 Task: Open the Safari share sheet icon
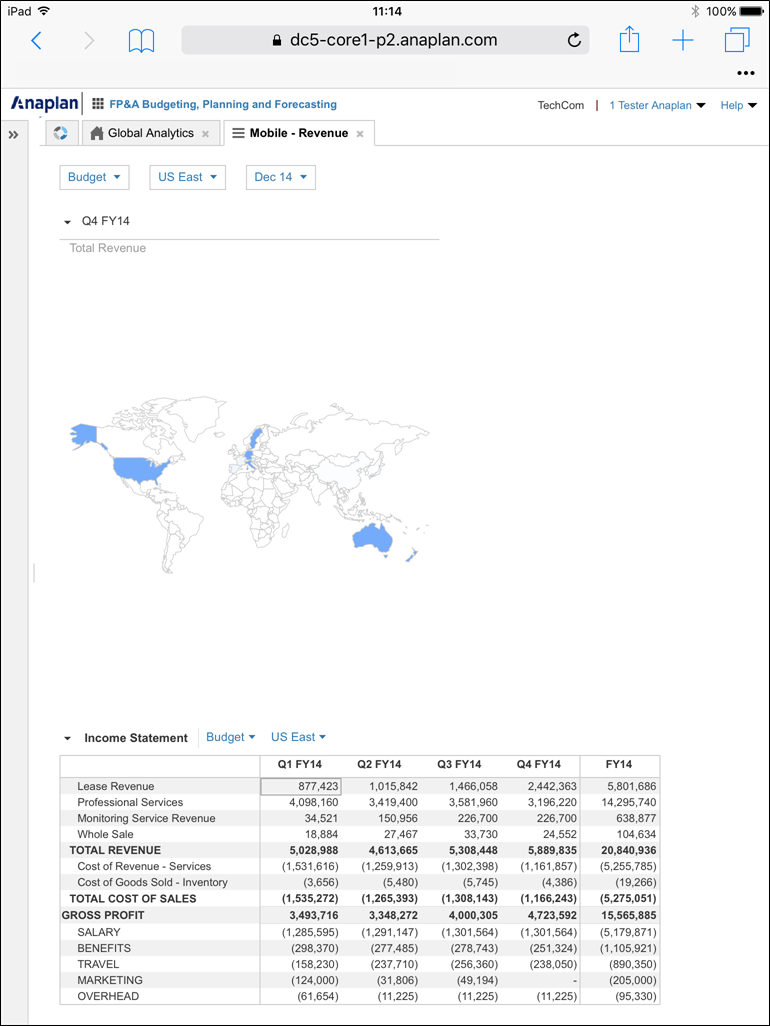pyautogui.click(x=629, y=40)
